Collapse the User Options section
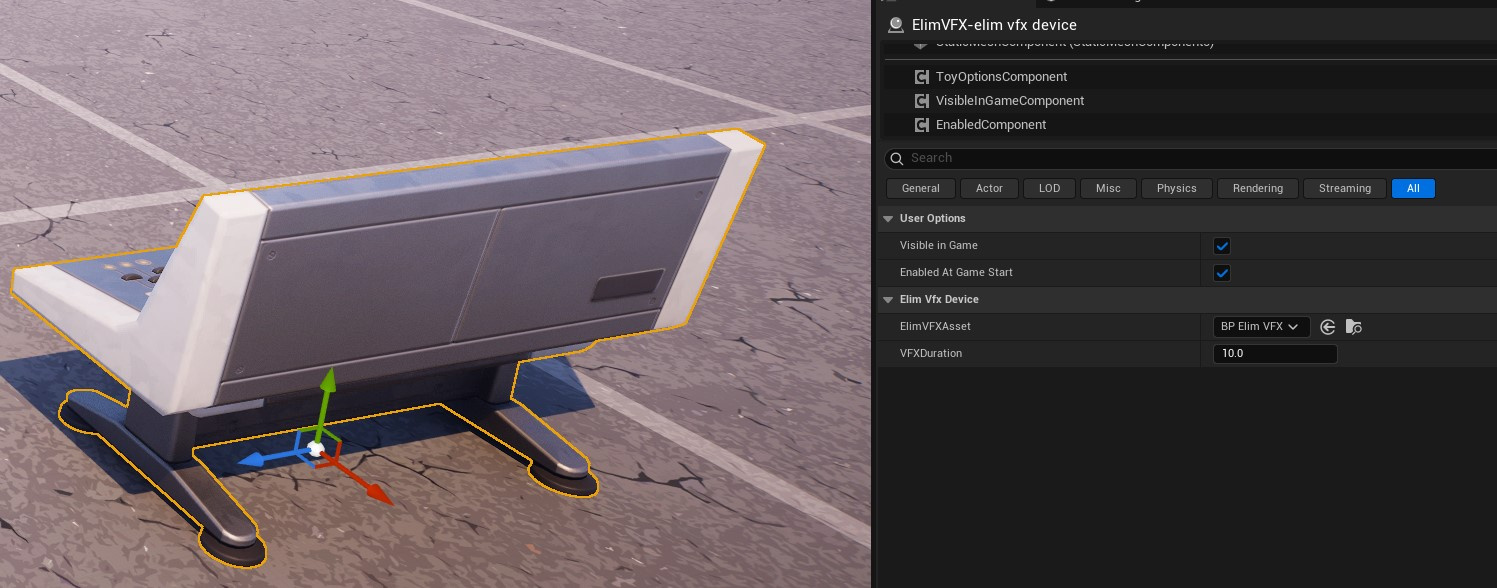The image size is (1497, 588). pyautogui.click(x=888, y=219)
